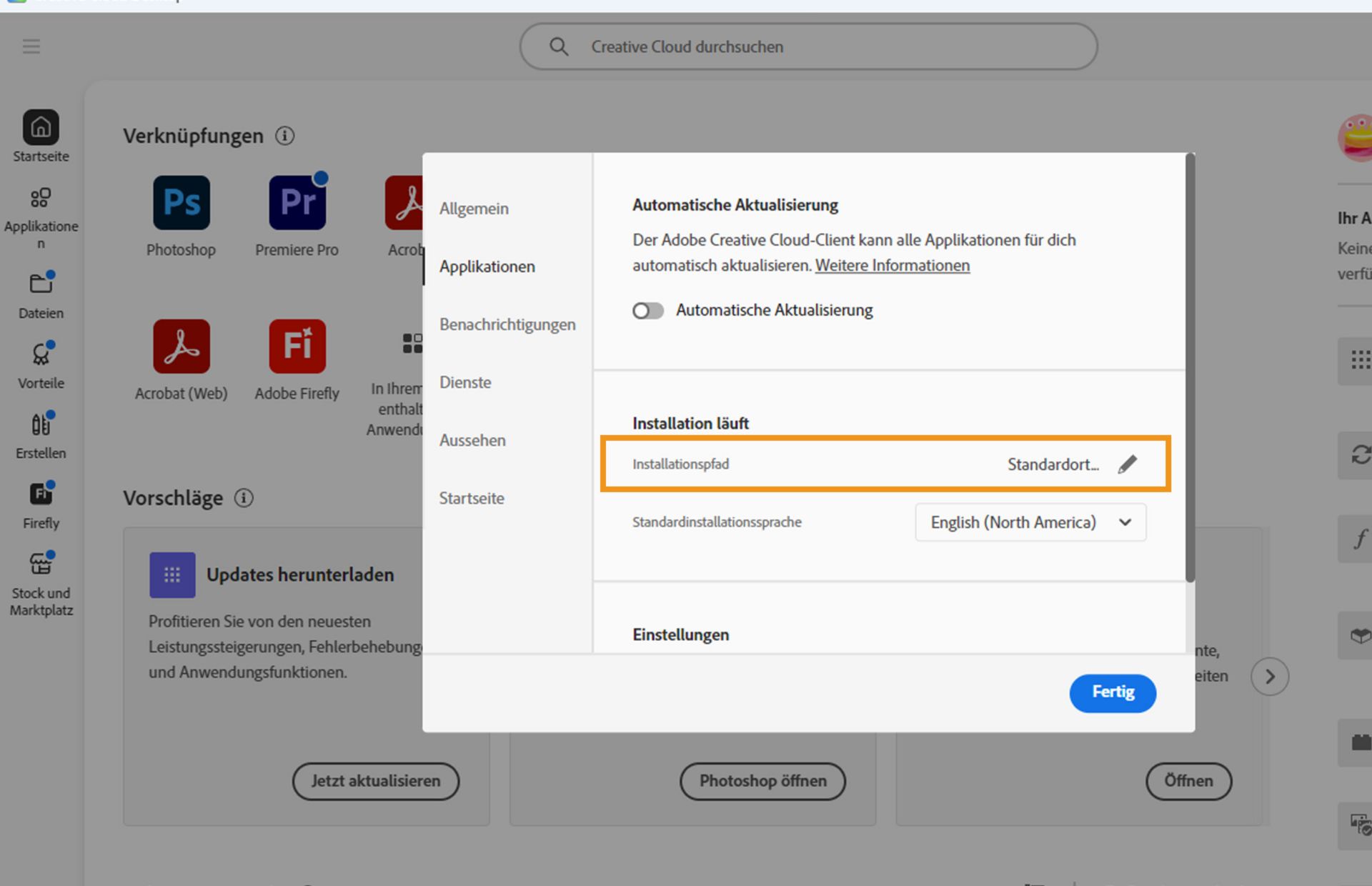Open the Aussehen settings tab
Screen dimensions: 1372x886
coord(472,440)
